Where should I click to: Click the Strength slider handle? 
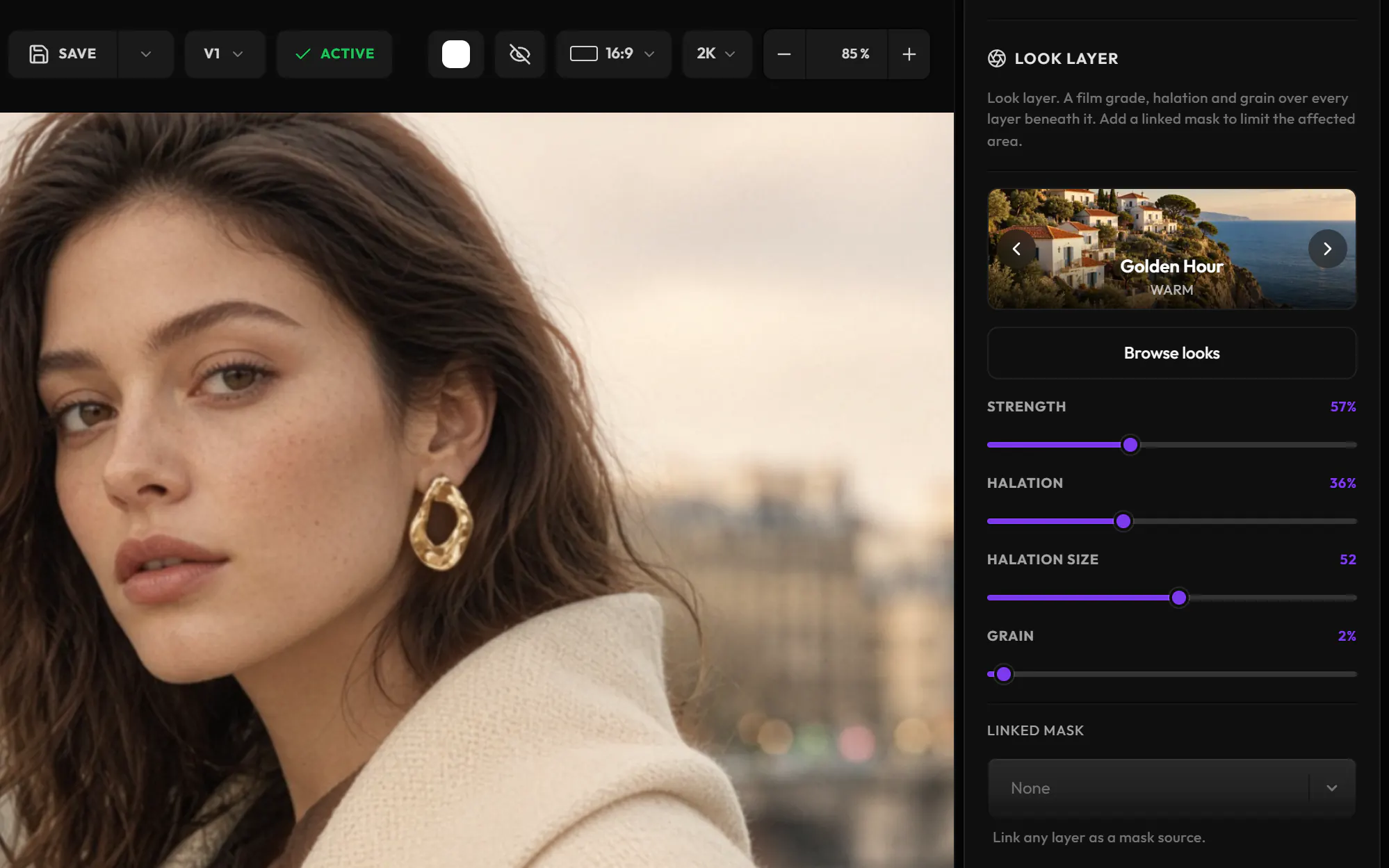pyautogui.click(x=1130, y=445)
